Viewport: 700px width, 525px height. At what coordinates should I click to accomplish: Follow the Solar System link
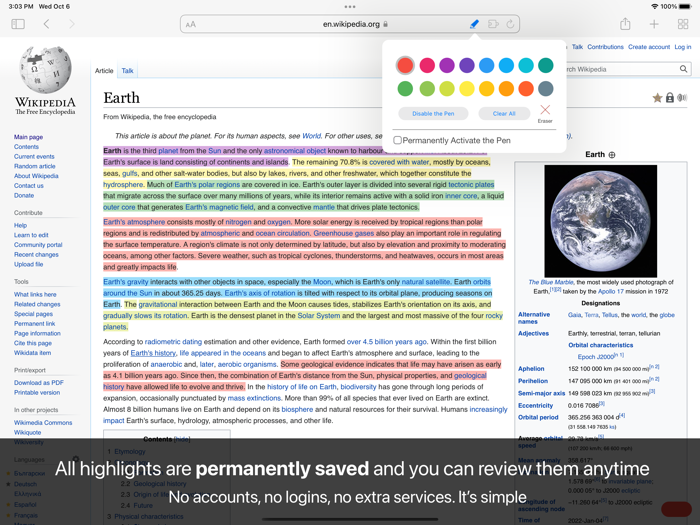(319, 316)
